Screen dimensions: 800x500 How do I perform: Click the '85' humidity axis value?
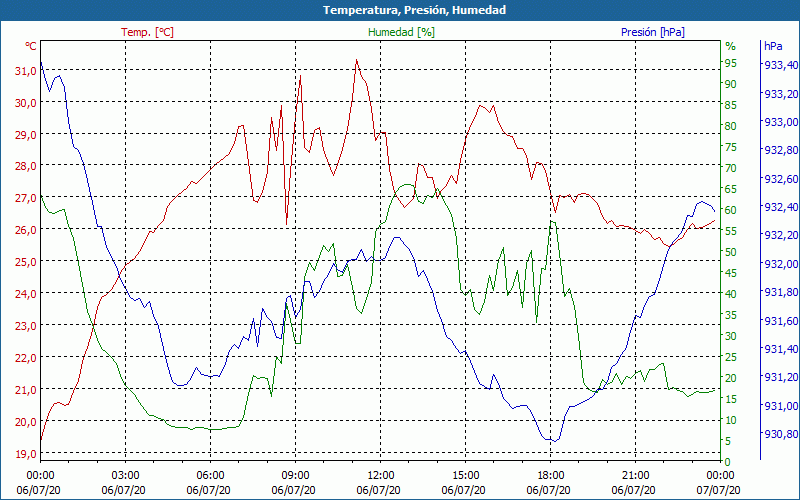tap(731, 105)
